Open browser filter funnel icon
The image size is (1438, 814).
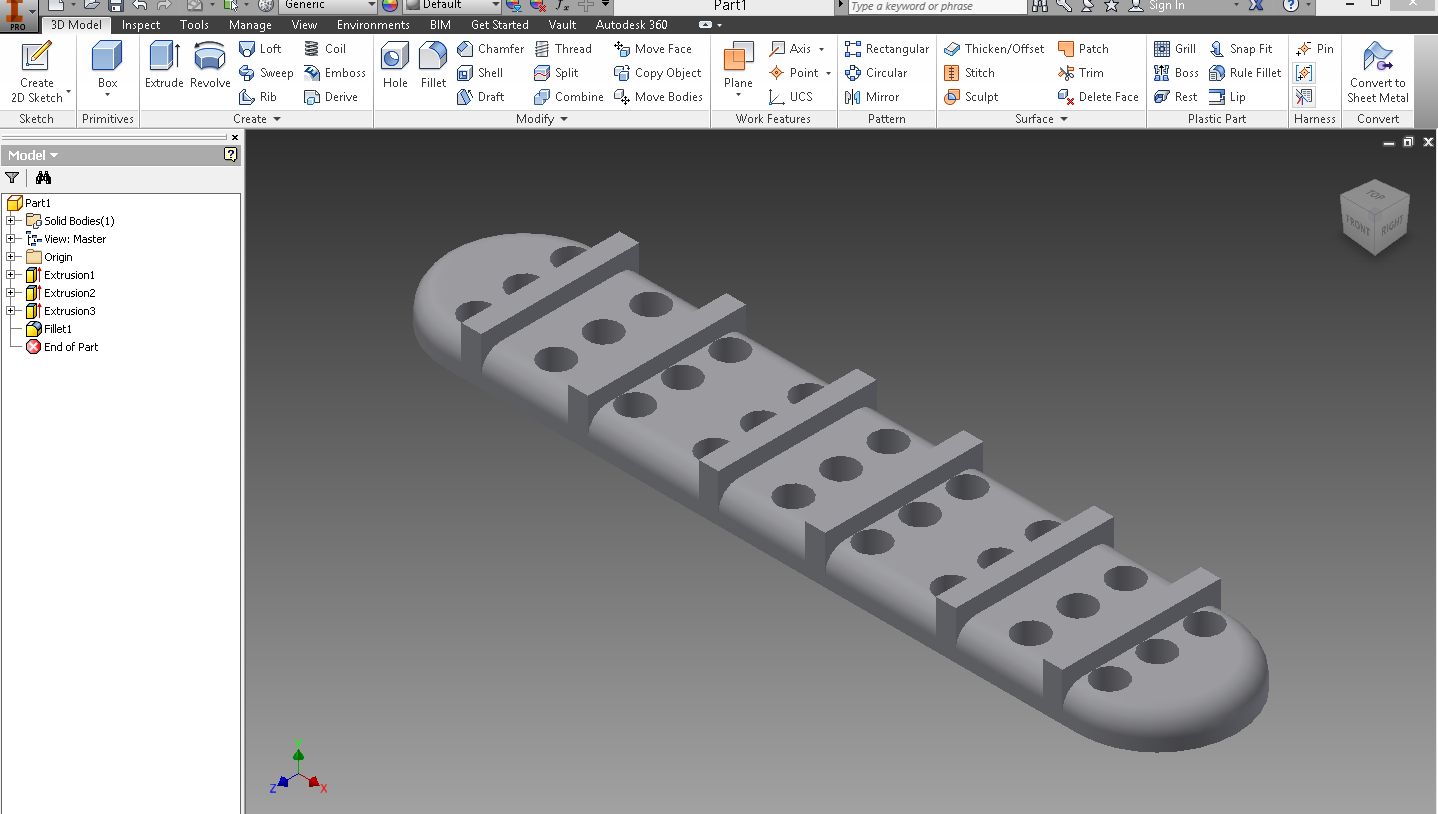coord(12,178)
